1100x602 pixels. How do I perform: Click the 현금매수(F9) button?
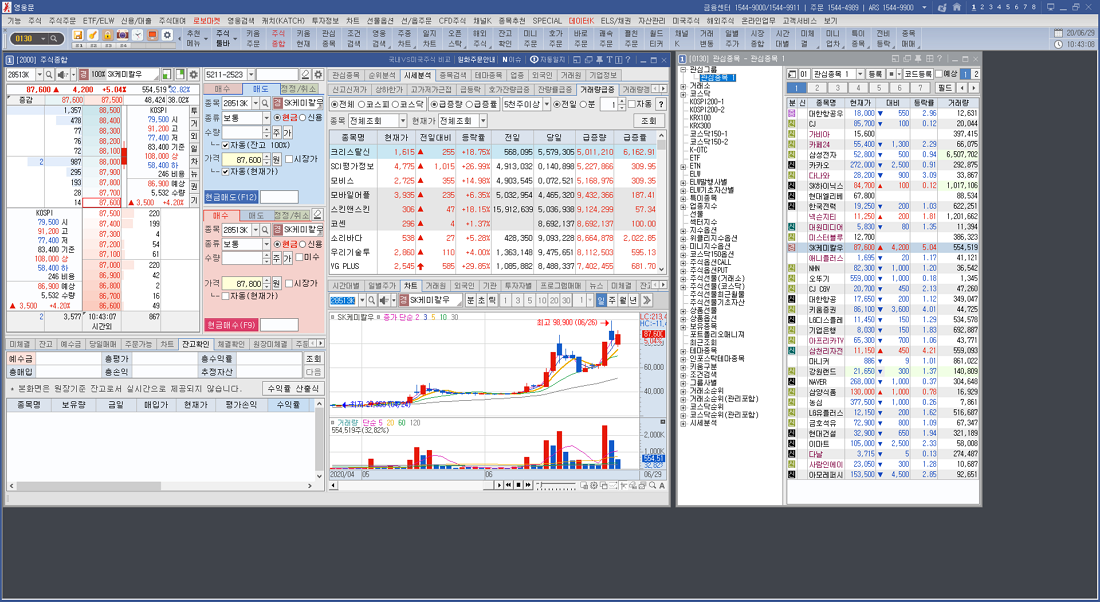click(x=232, y=325)
